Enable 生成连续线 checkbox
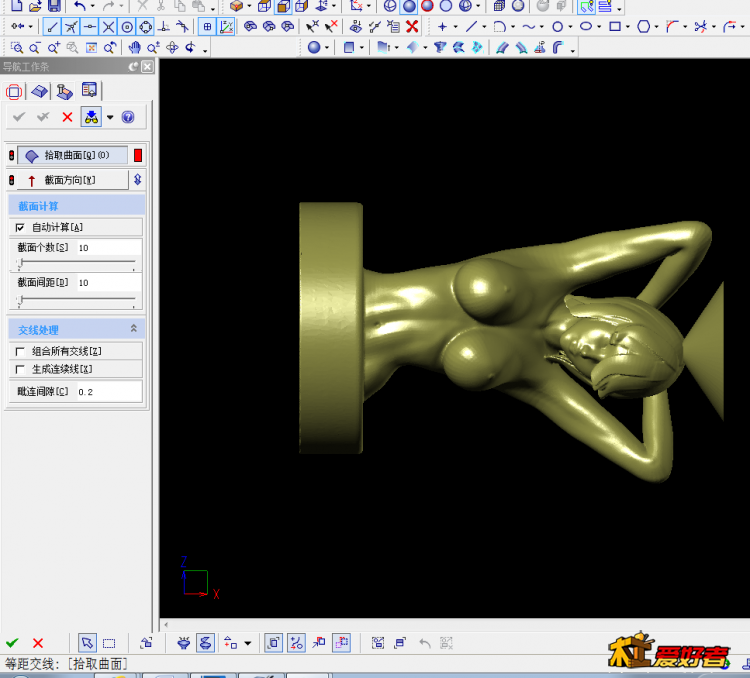Viewport: 750px width, 678px height. pos(20,369)
